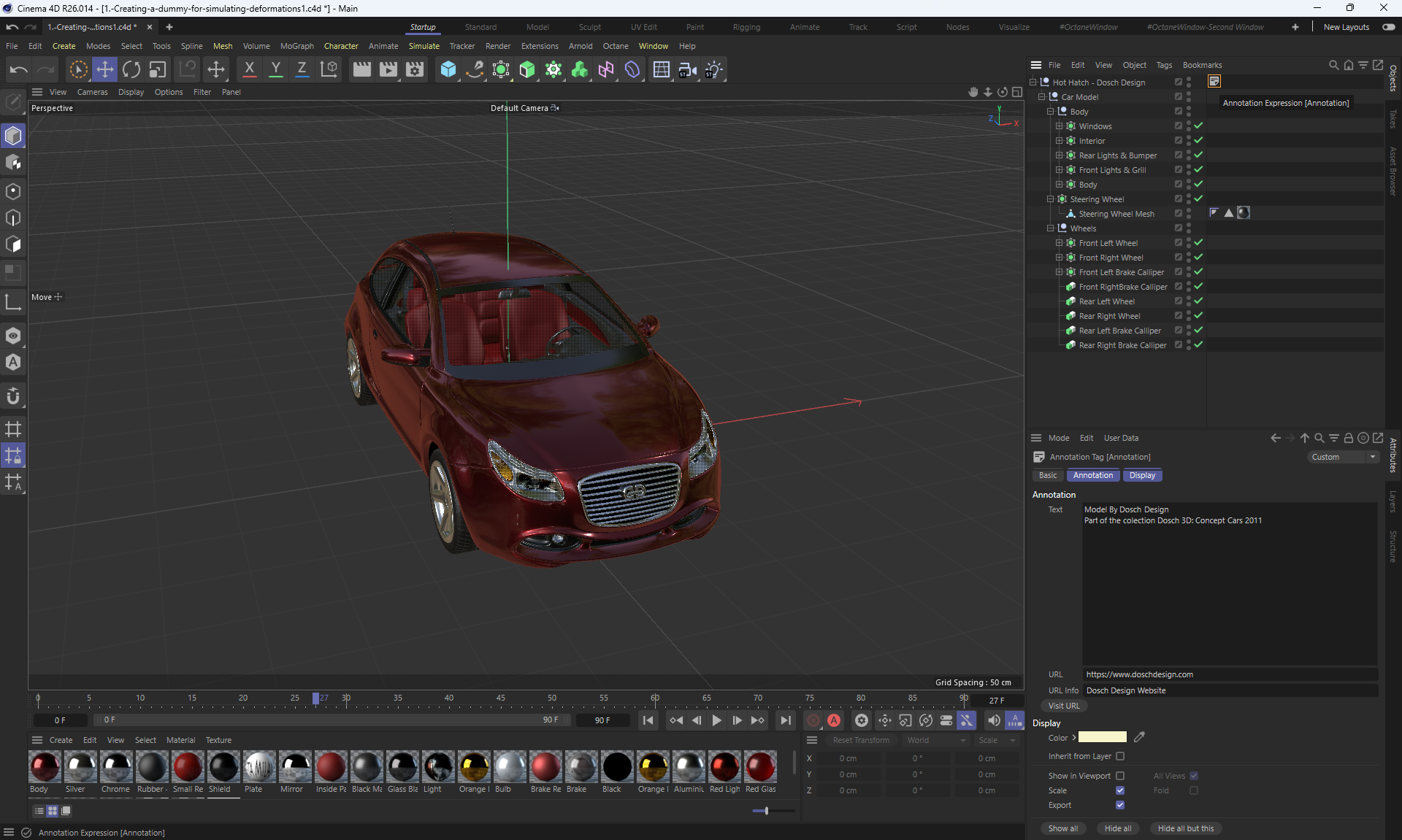Click the Visit URL button
Viewport: 1402px width, 840px height.
click(x=1064, y=706)
